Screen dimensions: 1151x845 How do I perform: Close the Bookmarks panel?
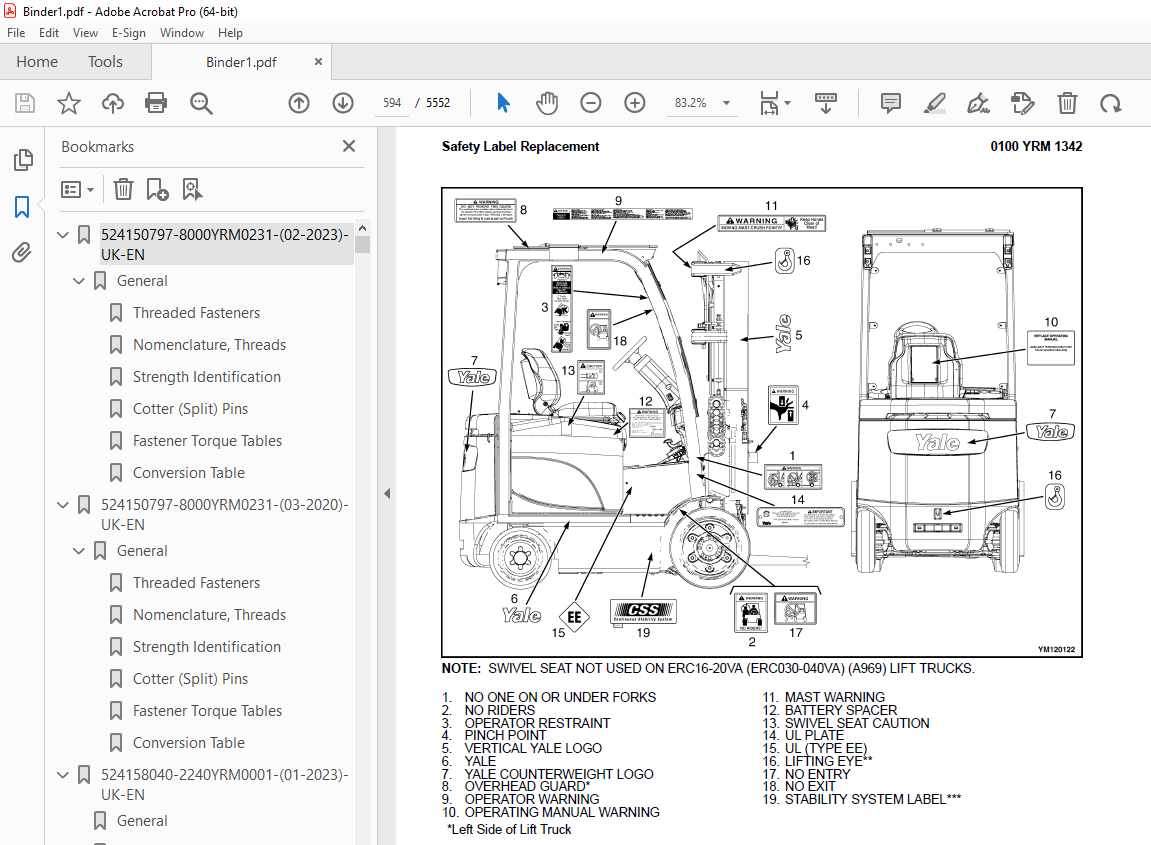tap(349, 146)
